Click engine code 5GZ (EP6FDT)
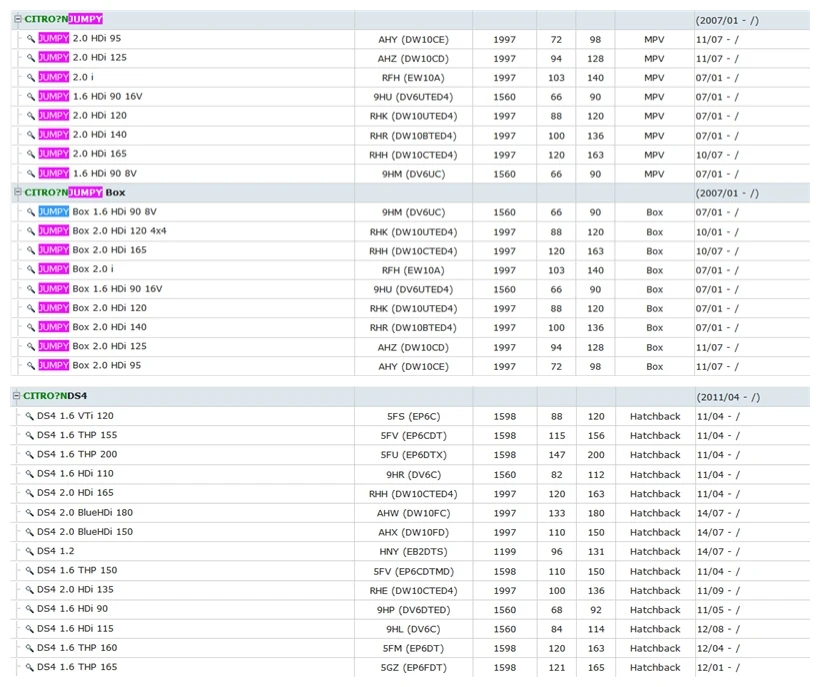 click(413, 668)
